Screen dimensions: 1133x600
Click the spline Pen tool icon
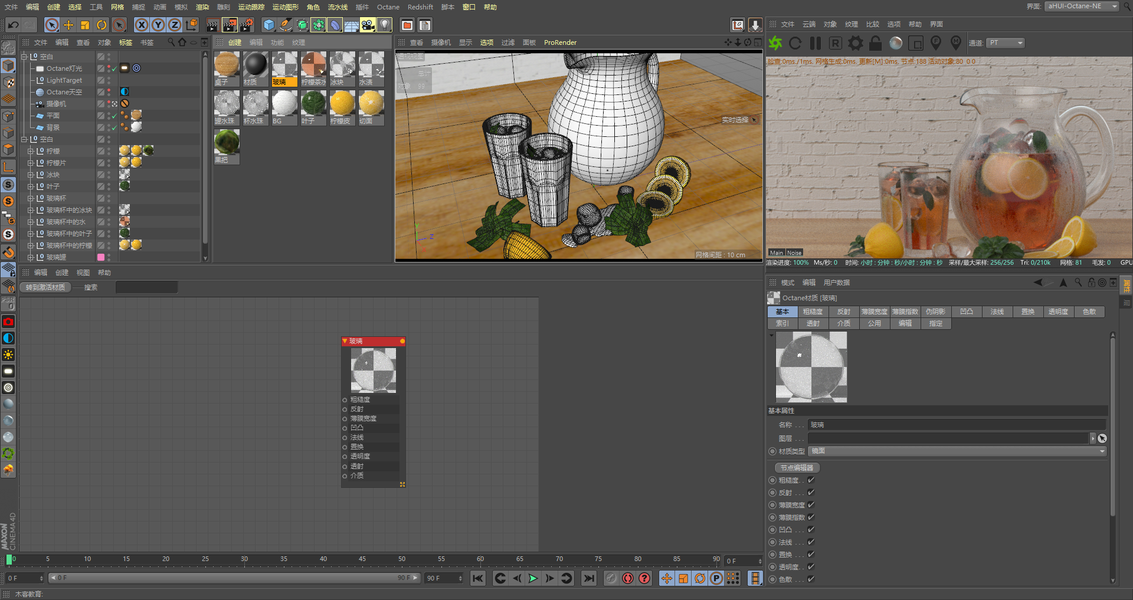tap(285, 25)
